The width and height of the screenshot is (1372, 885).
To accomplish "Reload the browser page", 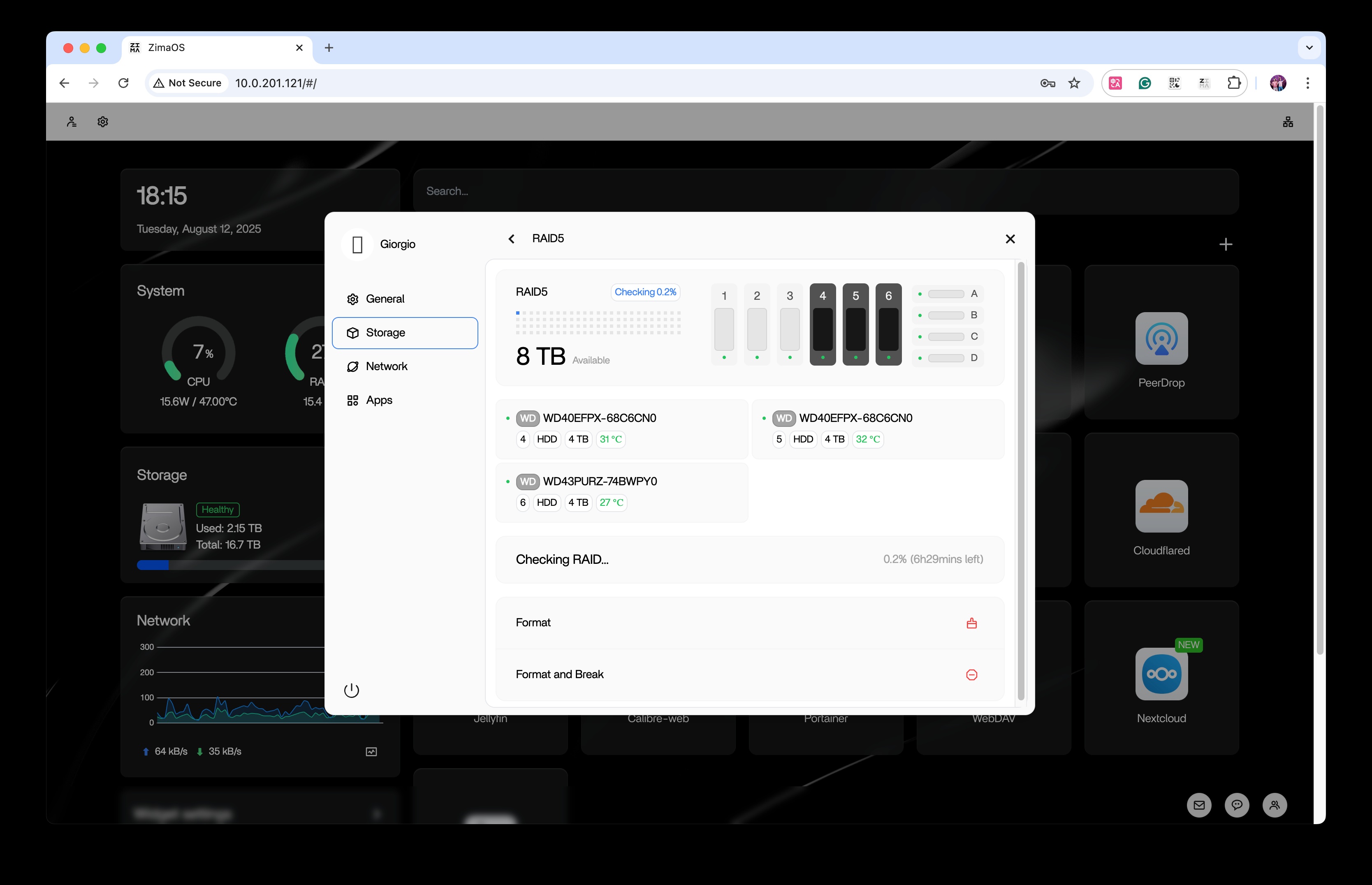I will [123, 83].
